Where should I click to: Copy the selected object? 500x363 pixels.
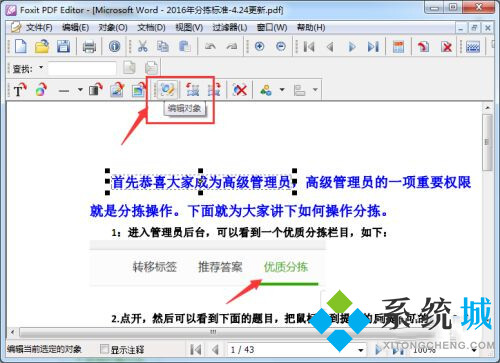(163, 46)
